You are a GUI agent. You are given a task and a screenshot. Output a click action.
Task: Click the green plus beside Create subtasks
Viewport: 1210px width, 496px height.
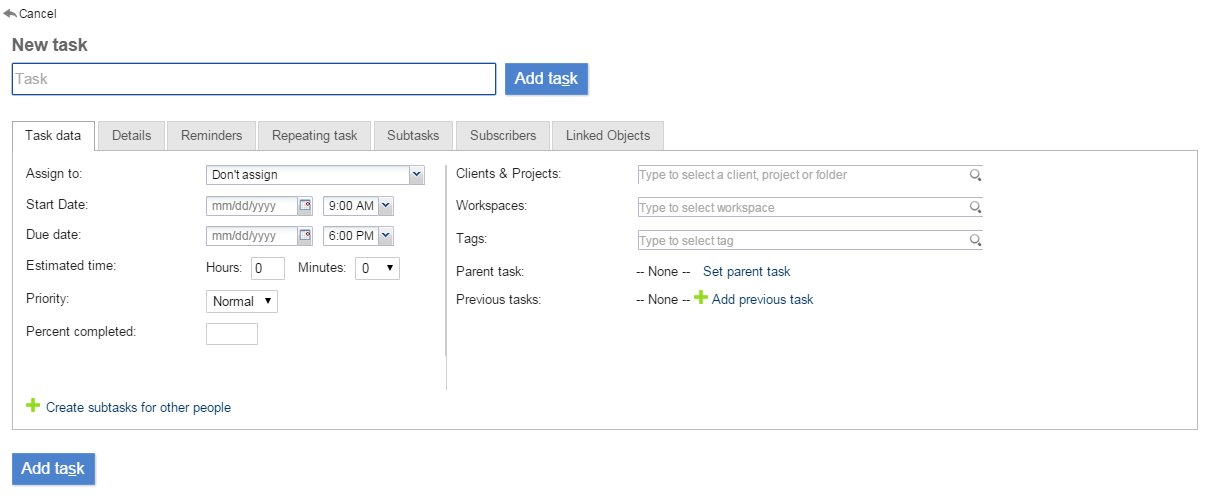33,406
